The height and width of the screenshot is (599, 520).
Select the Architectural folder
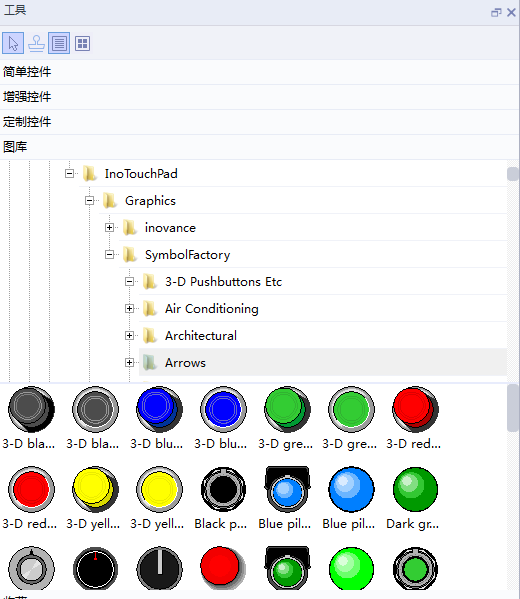point(201,336)
